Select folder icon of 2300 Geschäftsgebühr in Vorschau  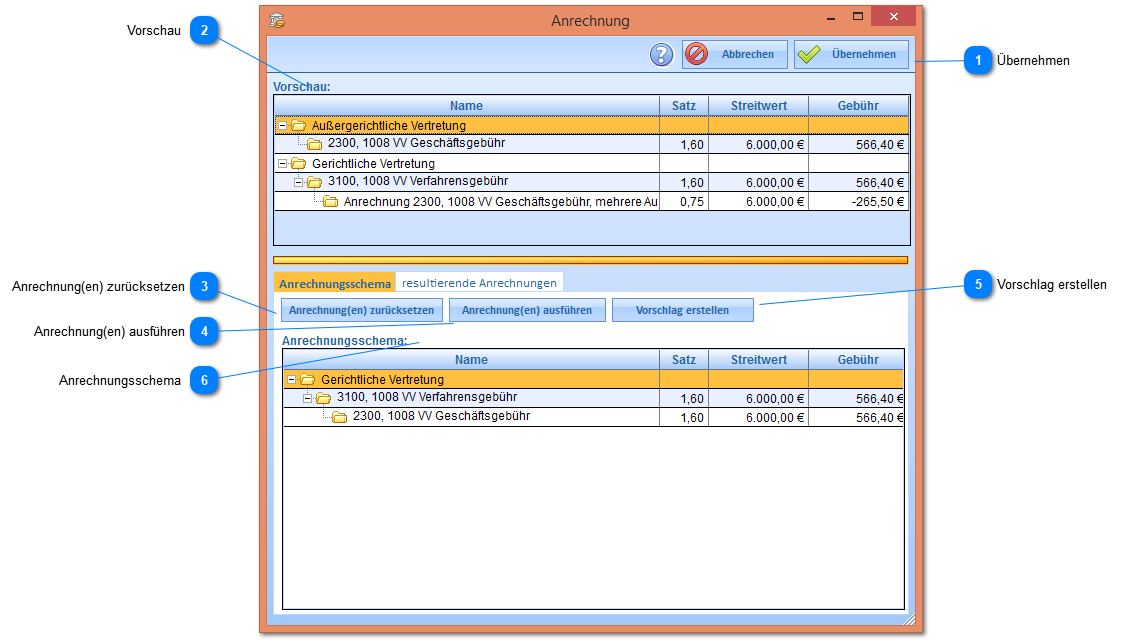tap(315, 144)
